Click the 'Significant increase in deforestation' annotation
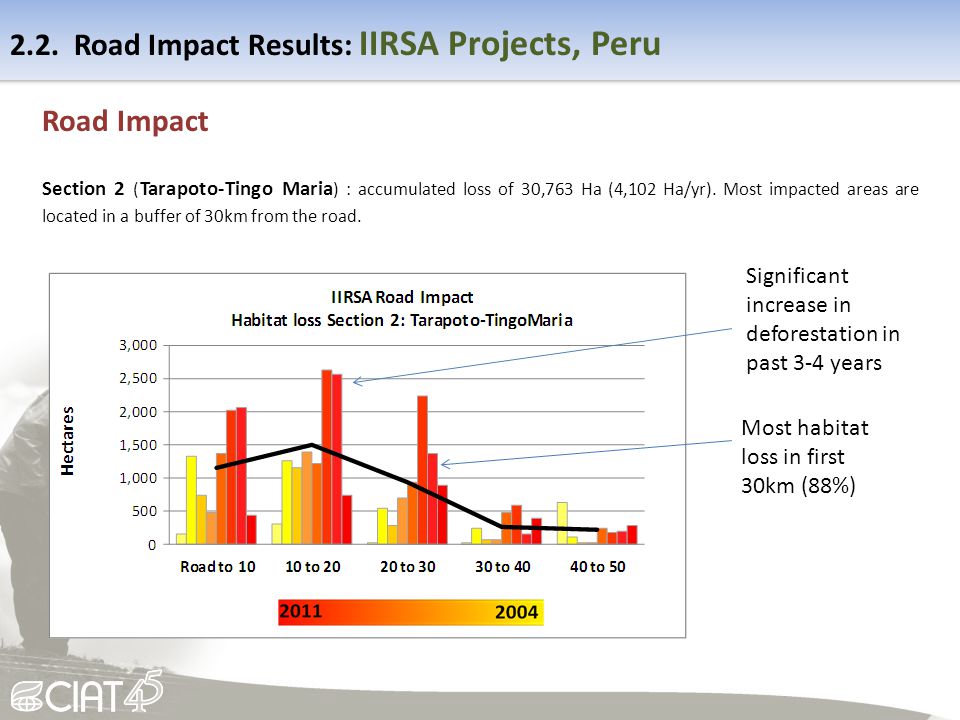Viewport: 960px width, 720px height. click(822, 320)
